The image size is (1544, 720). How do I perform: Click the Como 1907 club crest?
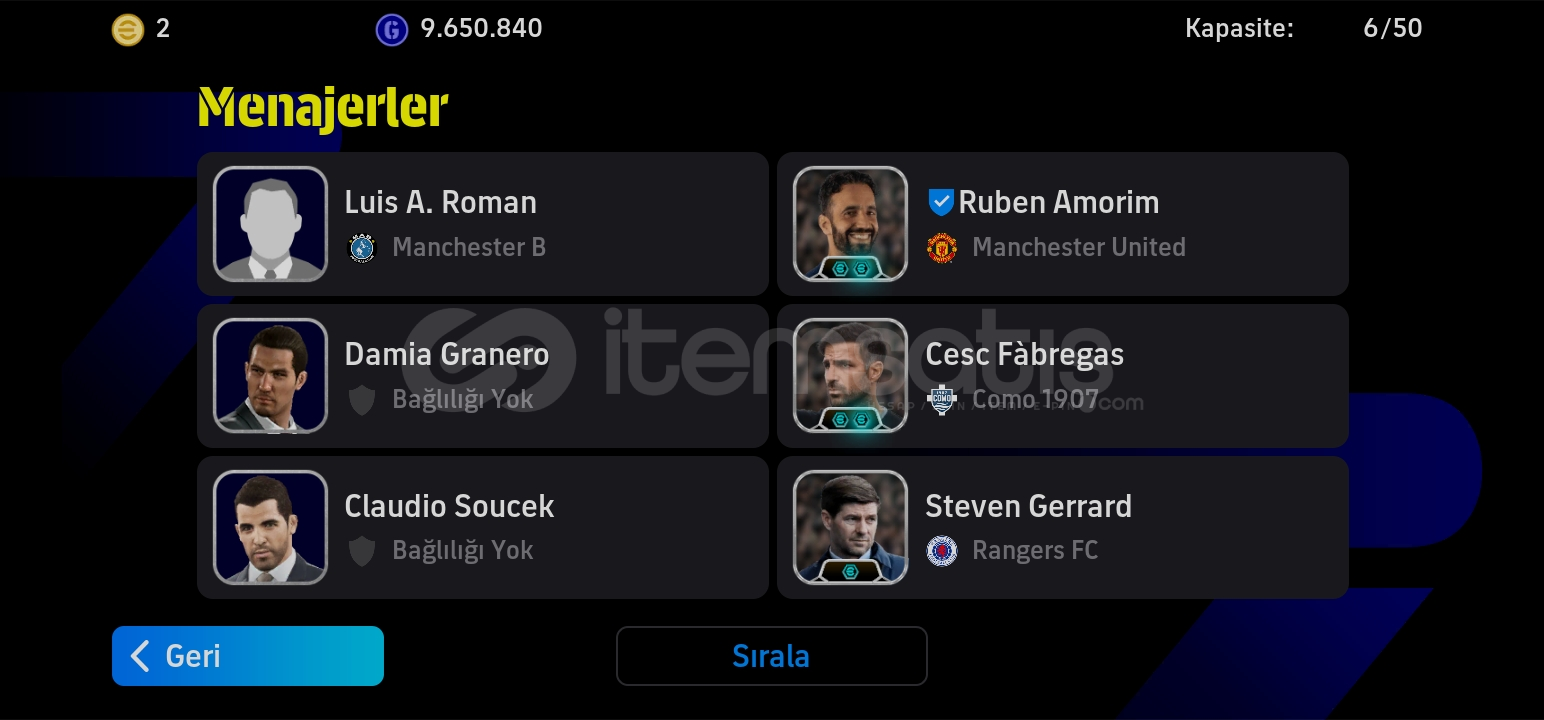tap(941, 399)
